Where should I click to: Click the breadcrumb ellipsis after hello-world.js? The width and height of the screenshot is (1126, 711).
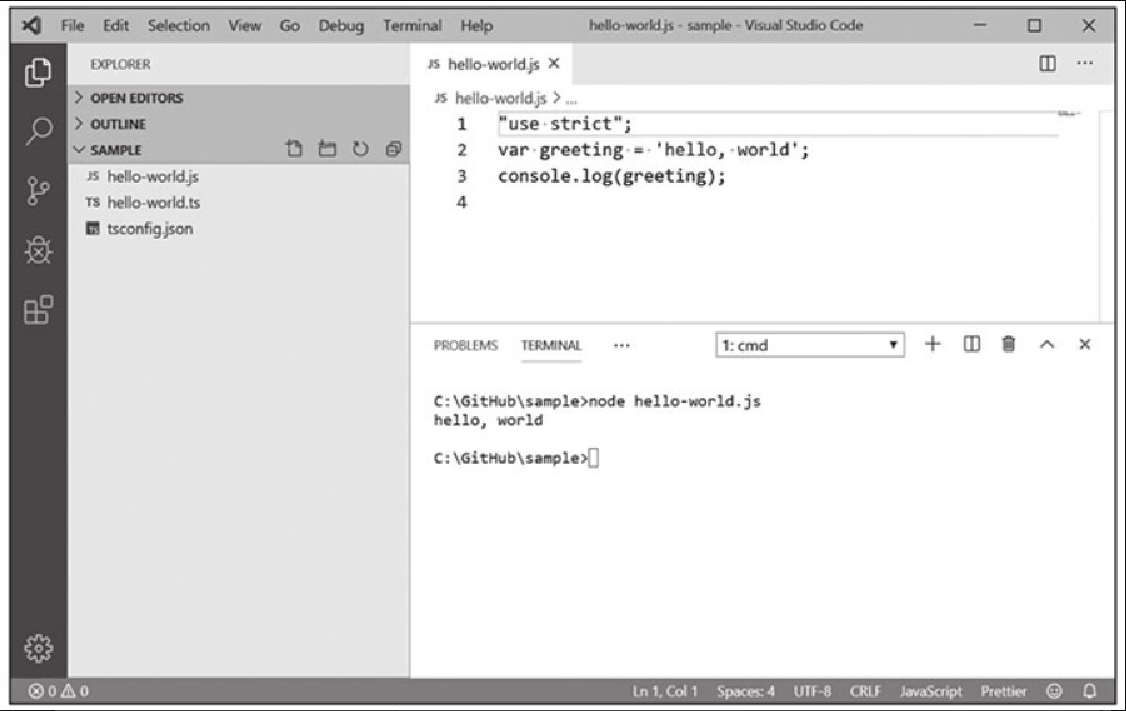pyautogui.click(x=571, y=99)
